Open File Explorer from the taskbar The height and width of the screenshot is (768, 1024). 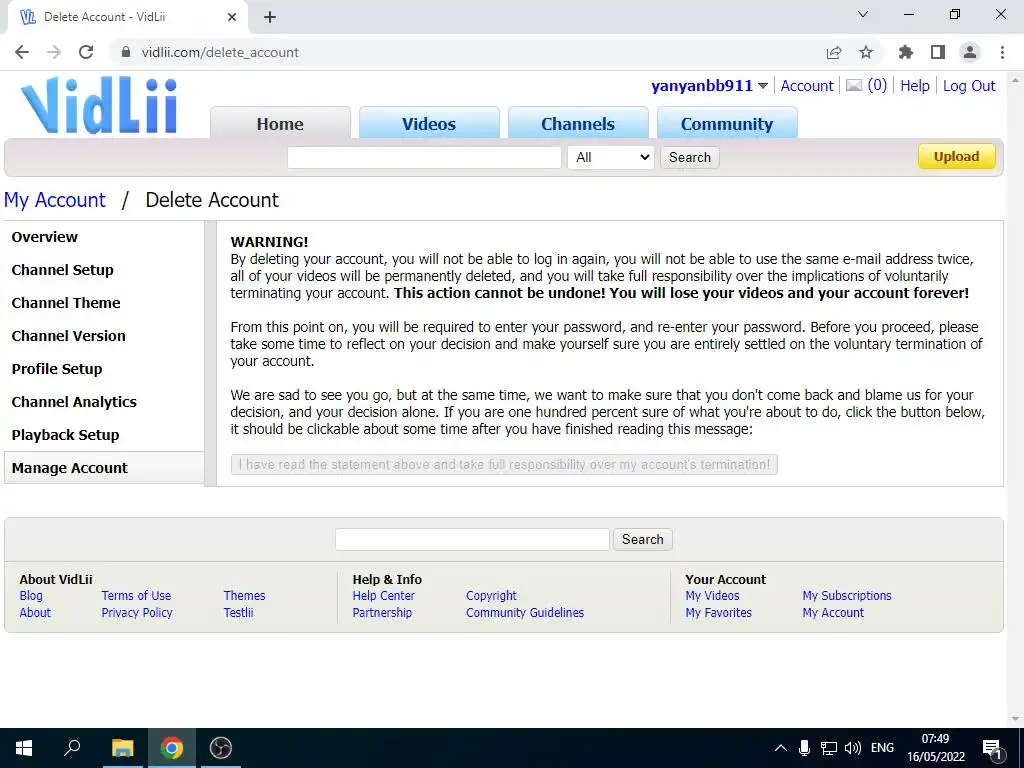[122, 748]
